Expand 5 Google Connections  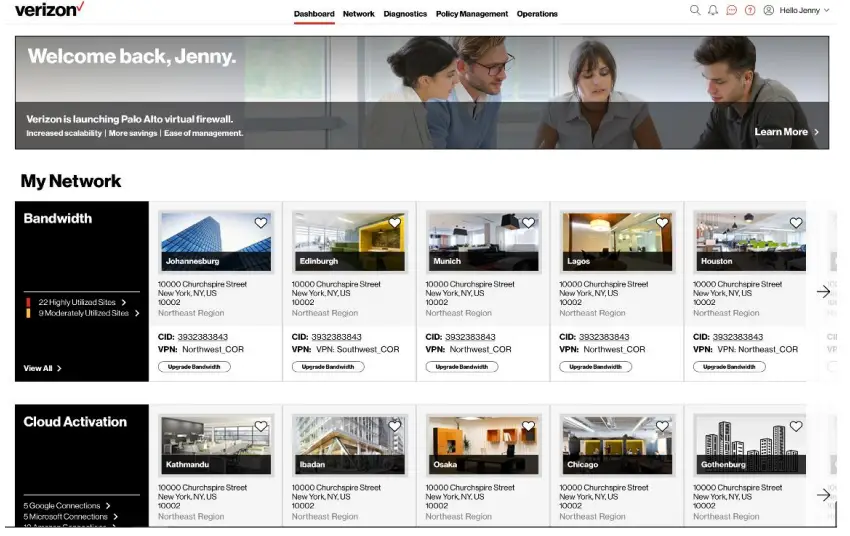[67, 506]
